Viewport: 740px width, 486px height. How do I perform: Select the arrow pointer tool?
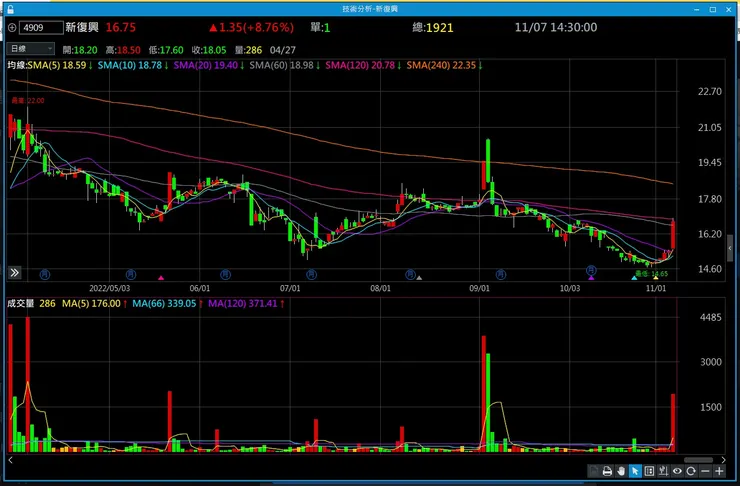635,471
